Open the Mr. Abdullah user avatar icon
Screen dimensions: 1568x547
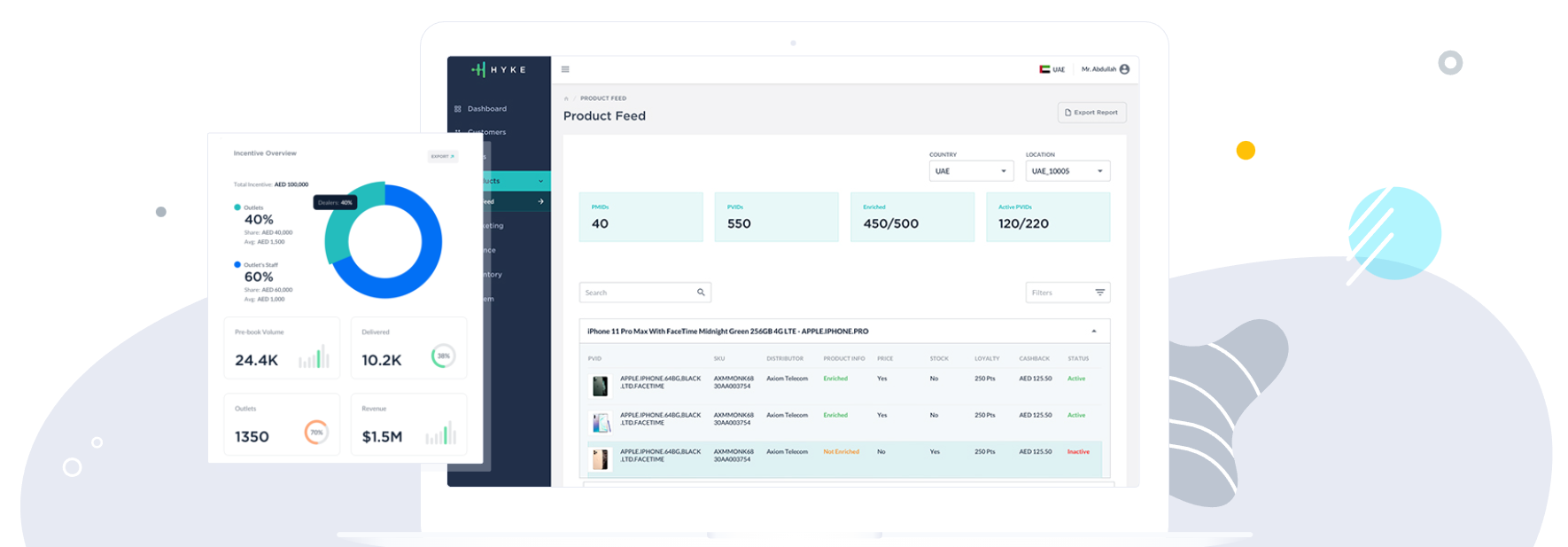[x=1124, y=69]
